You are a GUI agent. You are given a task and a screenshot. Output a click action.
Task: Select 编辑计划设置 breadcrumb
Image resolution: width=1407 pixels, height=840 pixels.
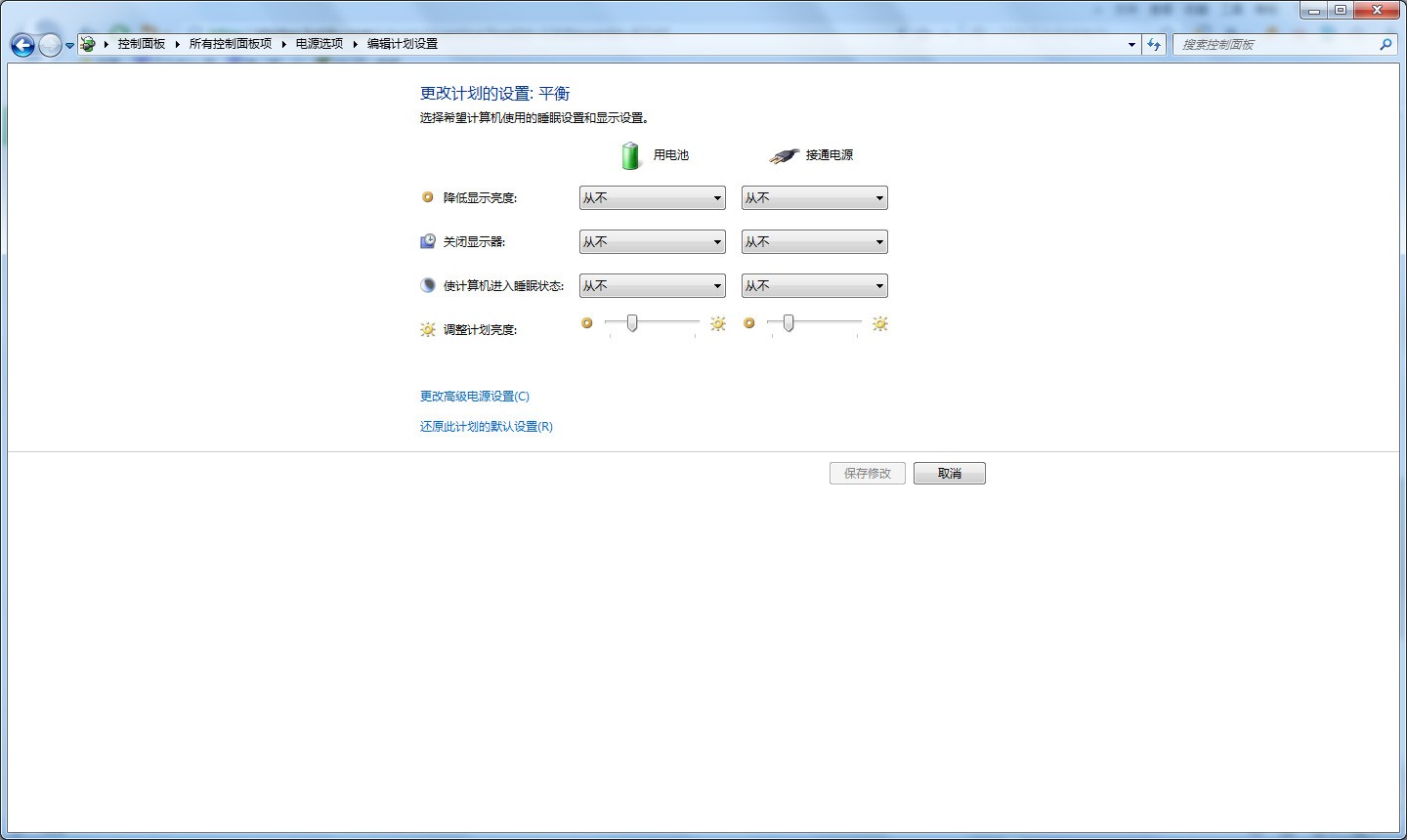pyautogui.click(x=403, y=44)
